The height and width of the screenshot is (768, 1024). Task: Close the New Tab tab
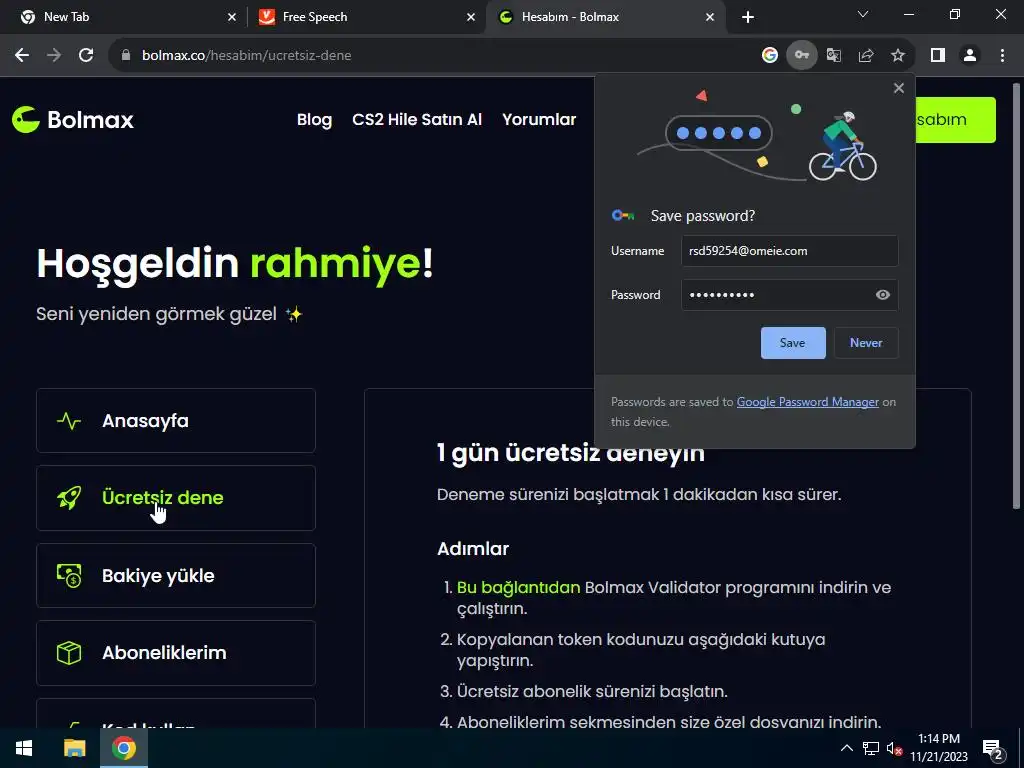click(232, 18)
